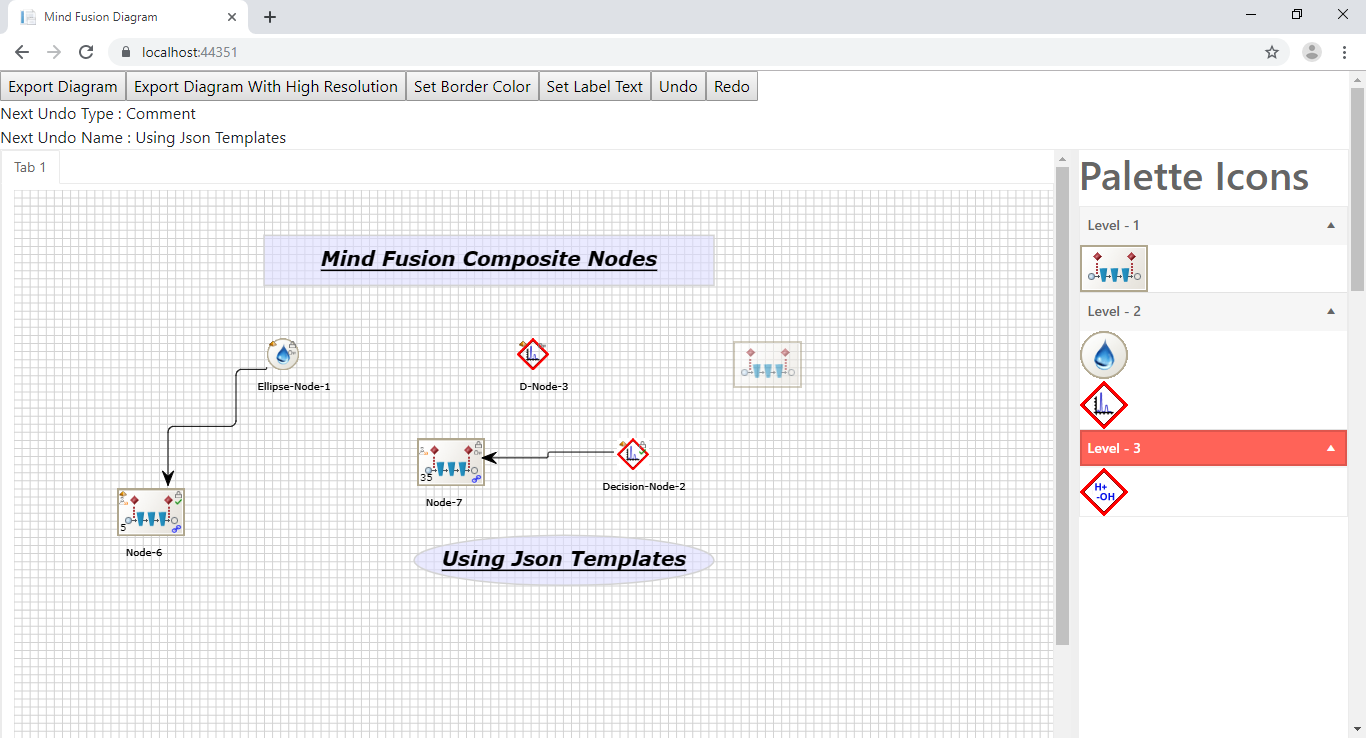The image size is (1366, 738).
Task: Select the 'Mind Fusion Composite Nodes' title box
Action: tap(489, 260)
